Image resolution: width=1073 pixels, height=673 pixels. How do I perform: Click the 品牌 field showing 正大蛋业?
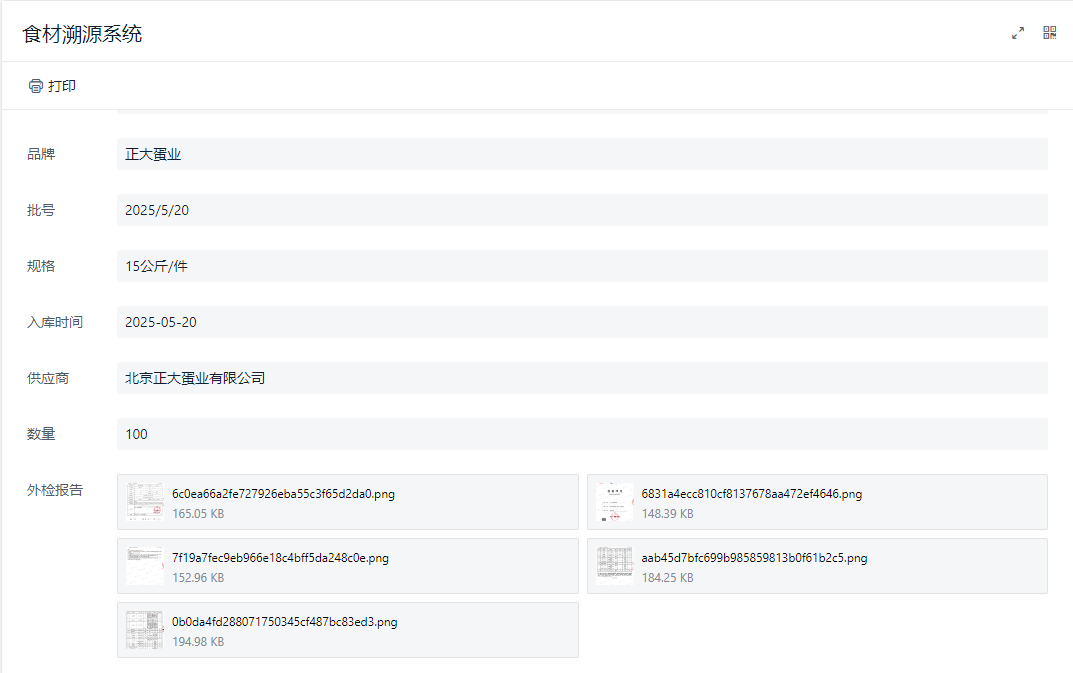pyautogui.click(x=582, y=154)
